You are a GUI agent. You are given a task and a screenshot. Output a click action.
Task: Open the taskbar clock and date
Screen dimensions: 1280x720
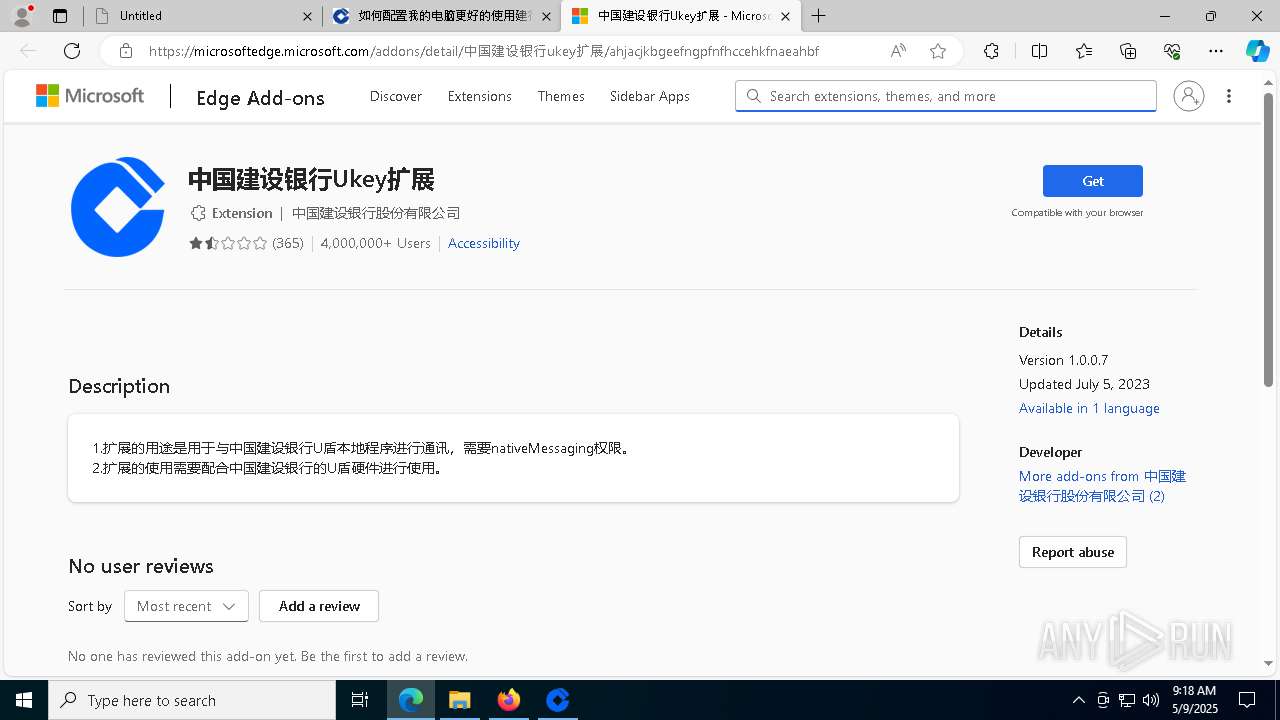pos(1194,700)
